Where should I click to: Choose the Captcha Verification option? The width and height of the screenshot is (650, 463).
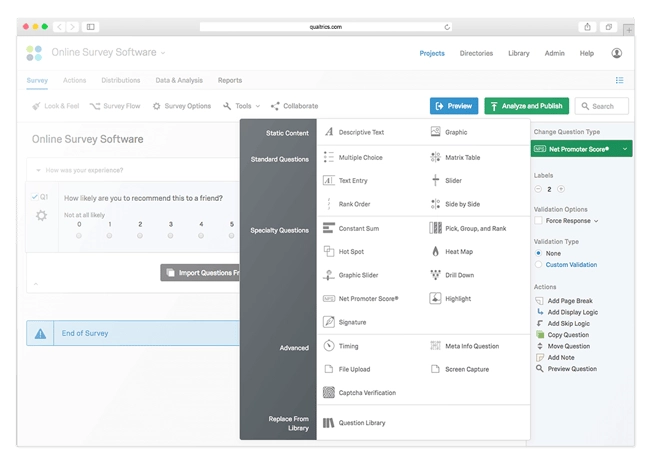367,393
